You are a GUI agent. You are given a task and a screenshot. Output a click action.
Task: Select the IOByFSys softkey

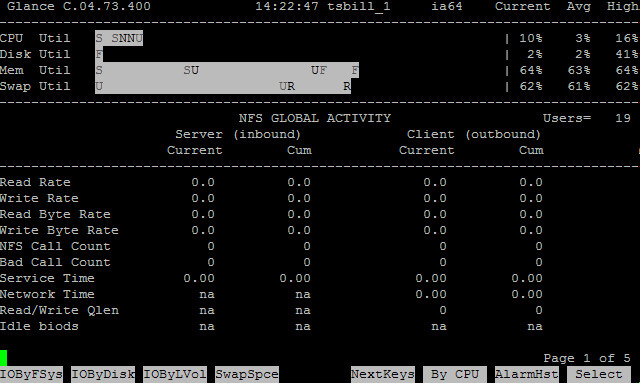pyautogui.click(x=31, y=374)
